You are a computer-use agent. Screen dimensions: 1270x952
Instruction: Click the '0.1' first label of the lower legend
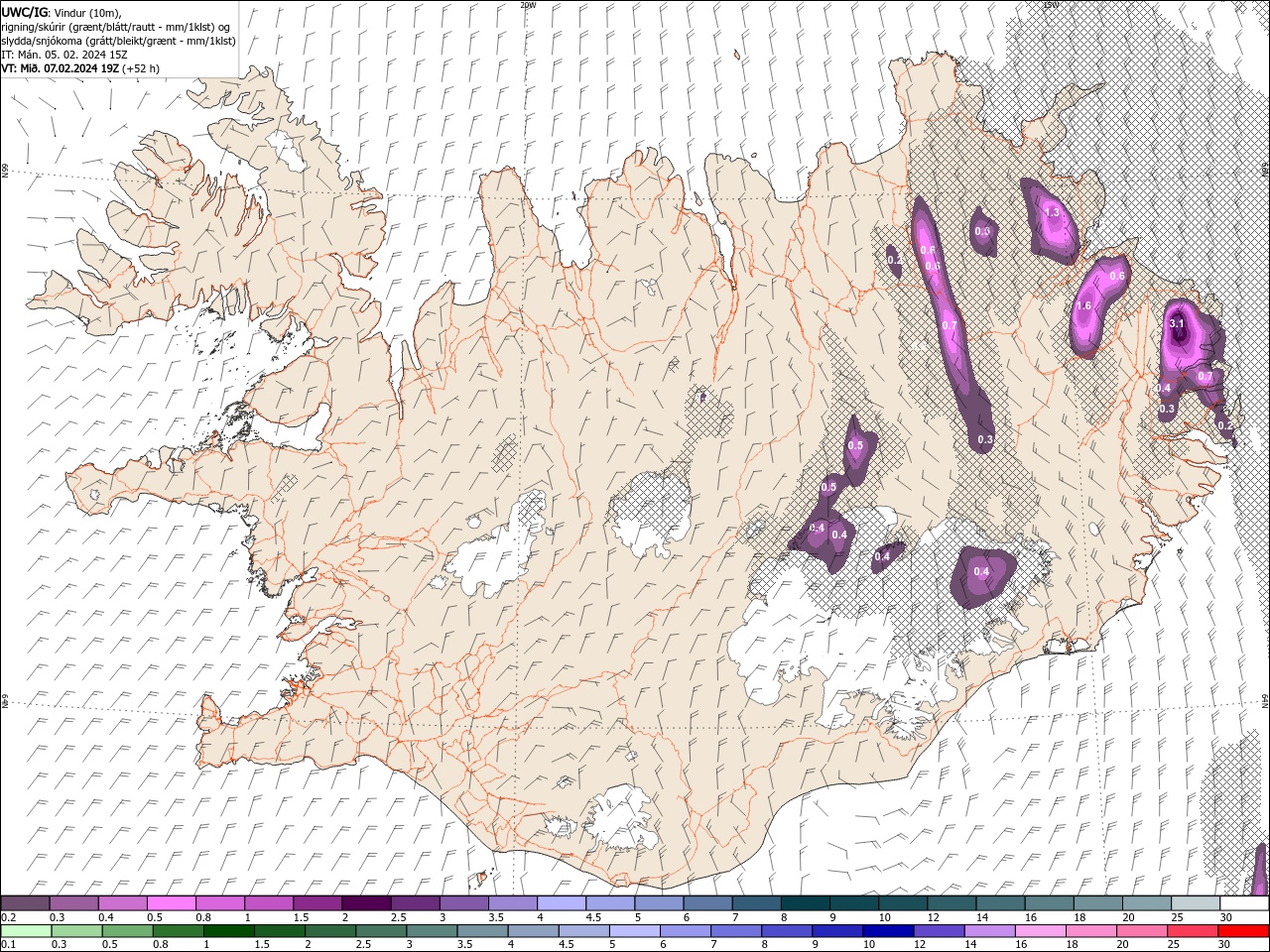click(x=8, y=945)
